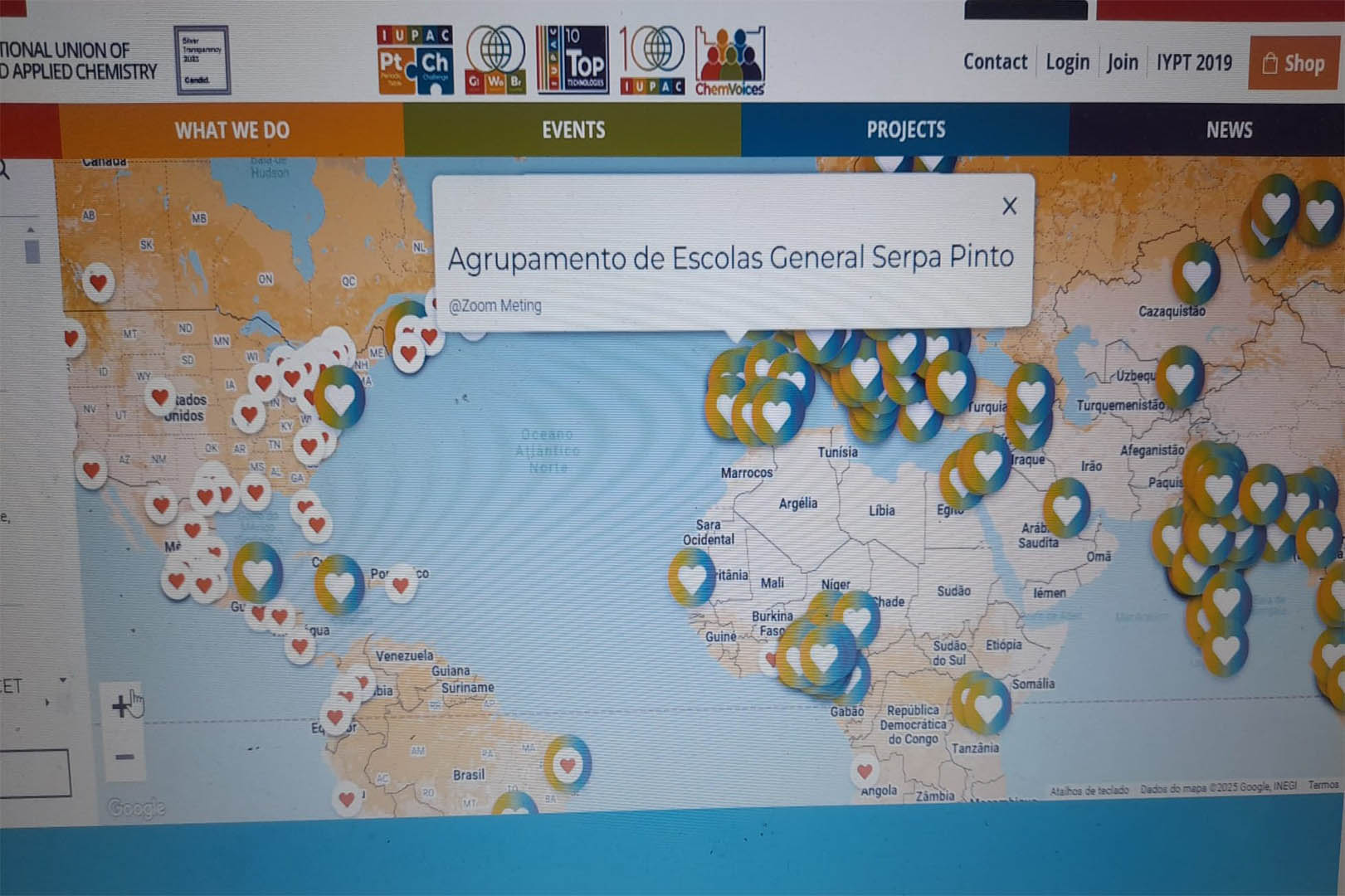Open the Shop button
The height and width of the screenshot is (896, 1345).
[1294, 63]
